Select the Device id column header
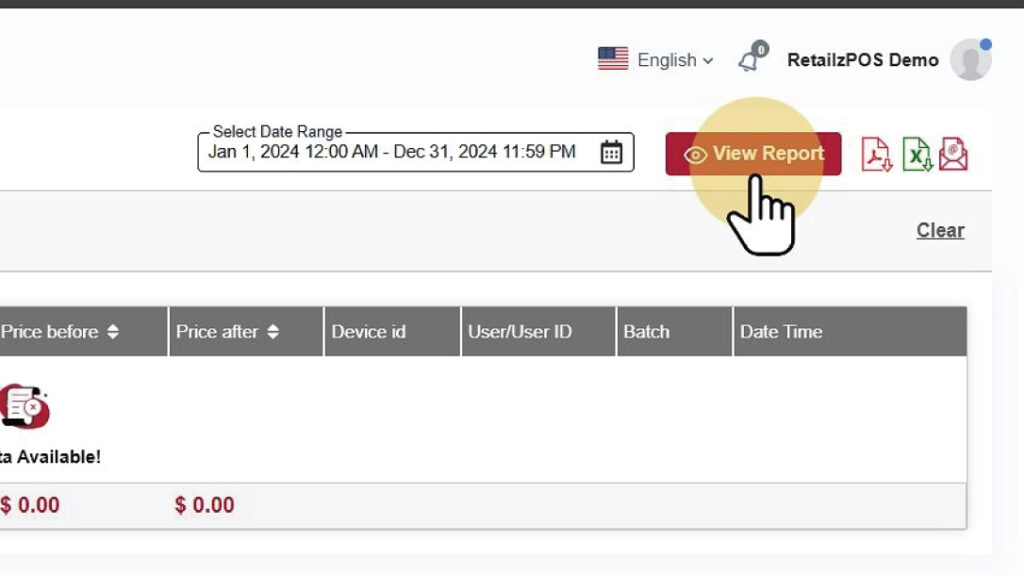Viewport: 1024px width, 575px height. pos(368,332)
